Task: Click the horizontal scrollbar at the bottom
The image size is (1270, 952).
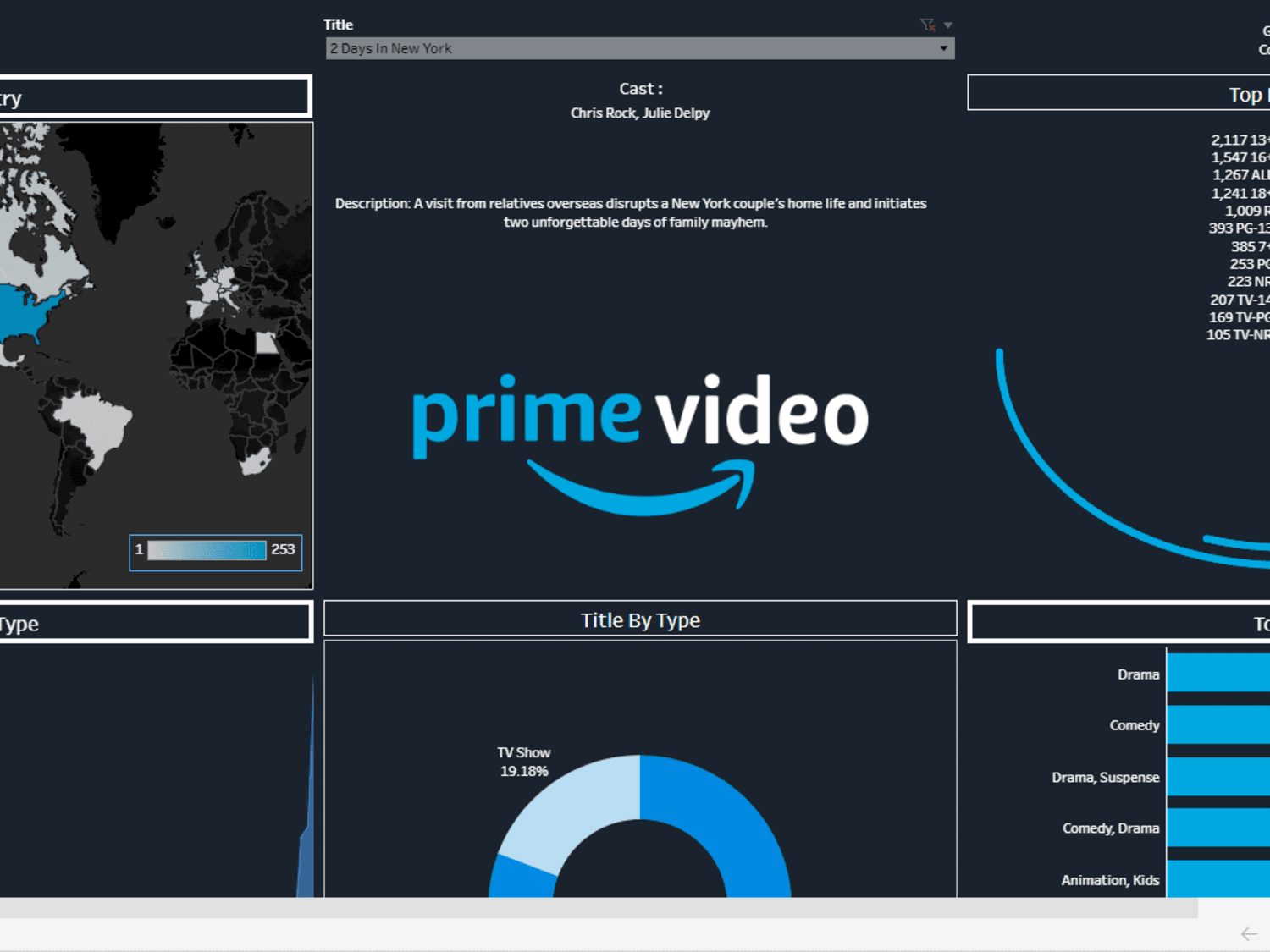Action: click(x=599, y=908)
